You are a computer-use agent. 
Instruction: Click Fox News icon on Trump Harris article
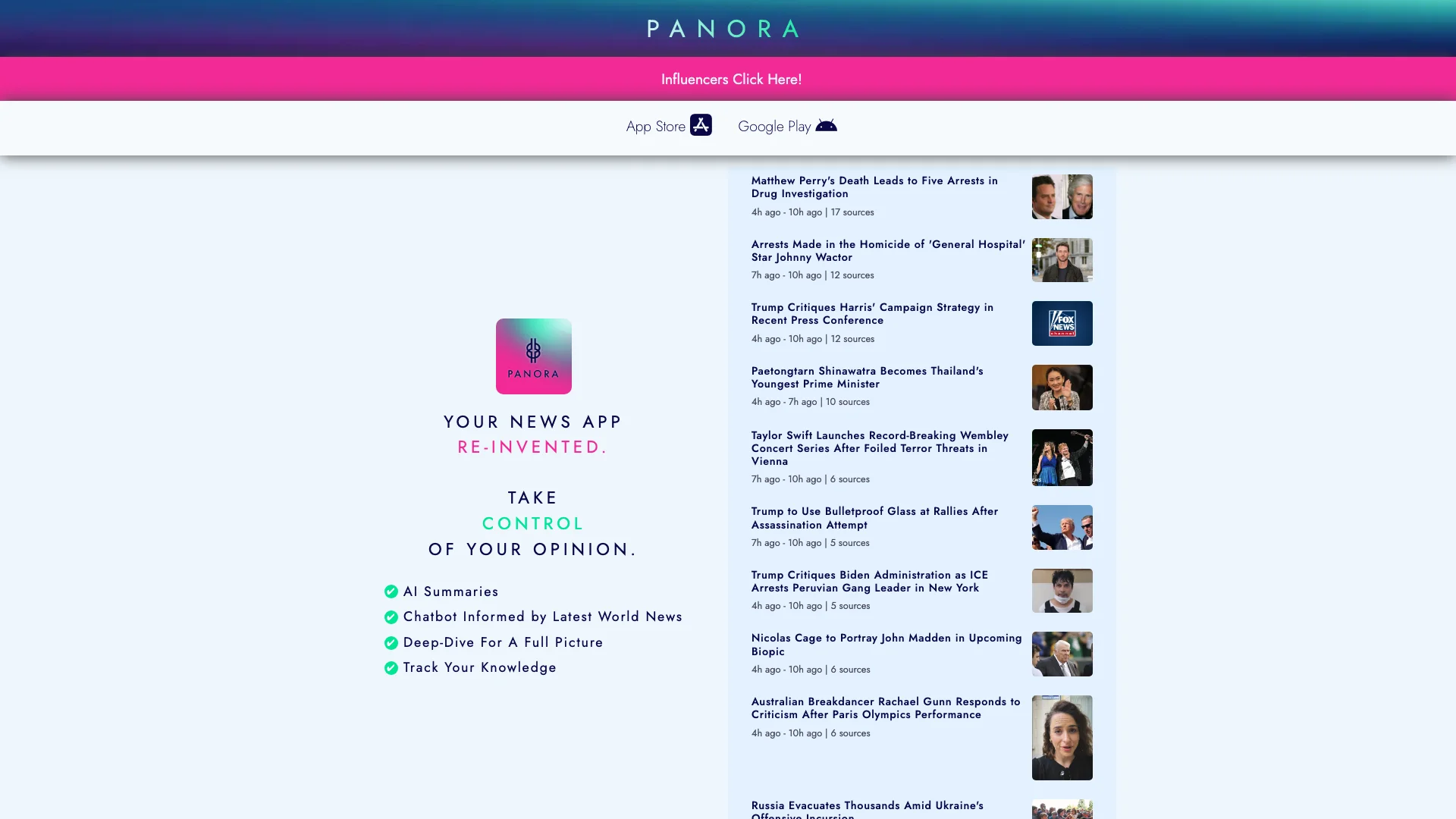(1062, 323)
